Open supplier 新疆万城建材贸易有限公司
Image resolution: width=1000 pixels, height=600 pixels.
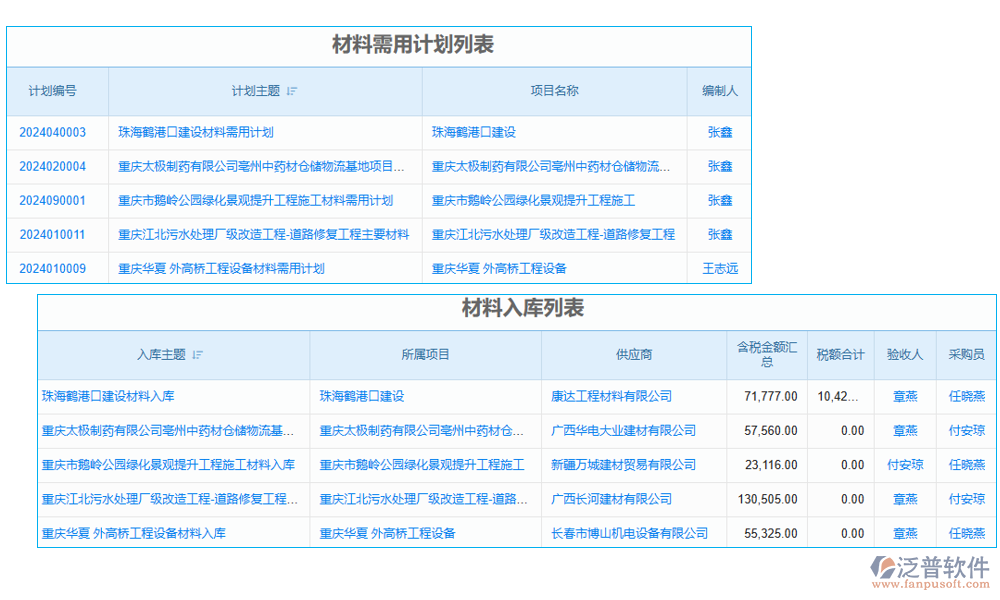click(x=623, y=465)
